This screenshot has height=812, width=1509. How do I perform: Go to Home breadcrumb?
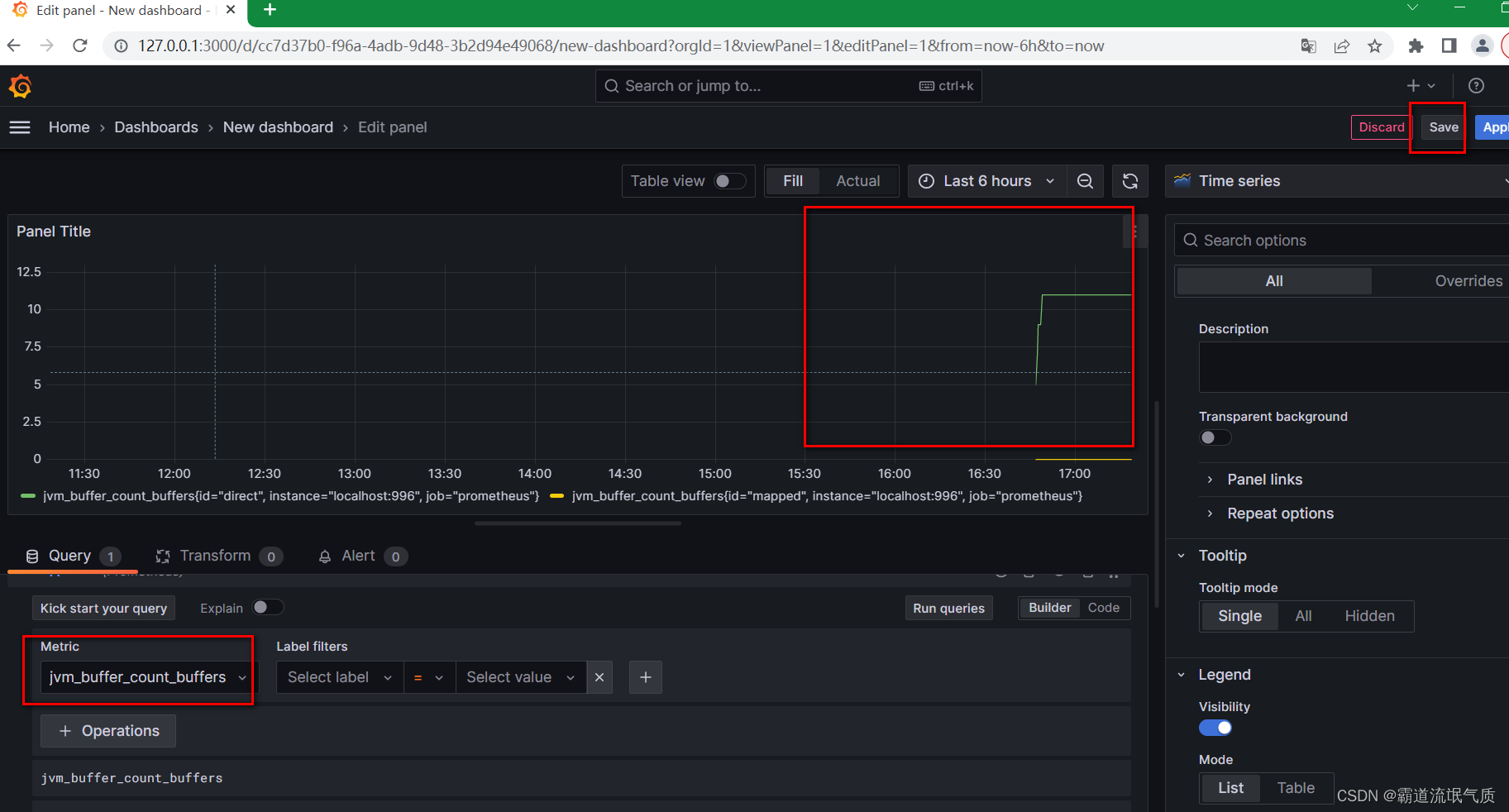point(69,127)
